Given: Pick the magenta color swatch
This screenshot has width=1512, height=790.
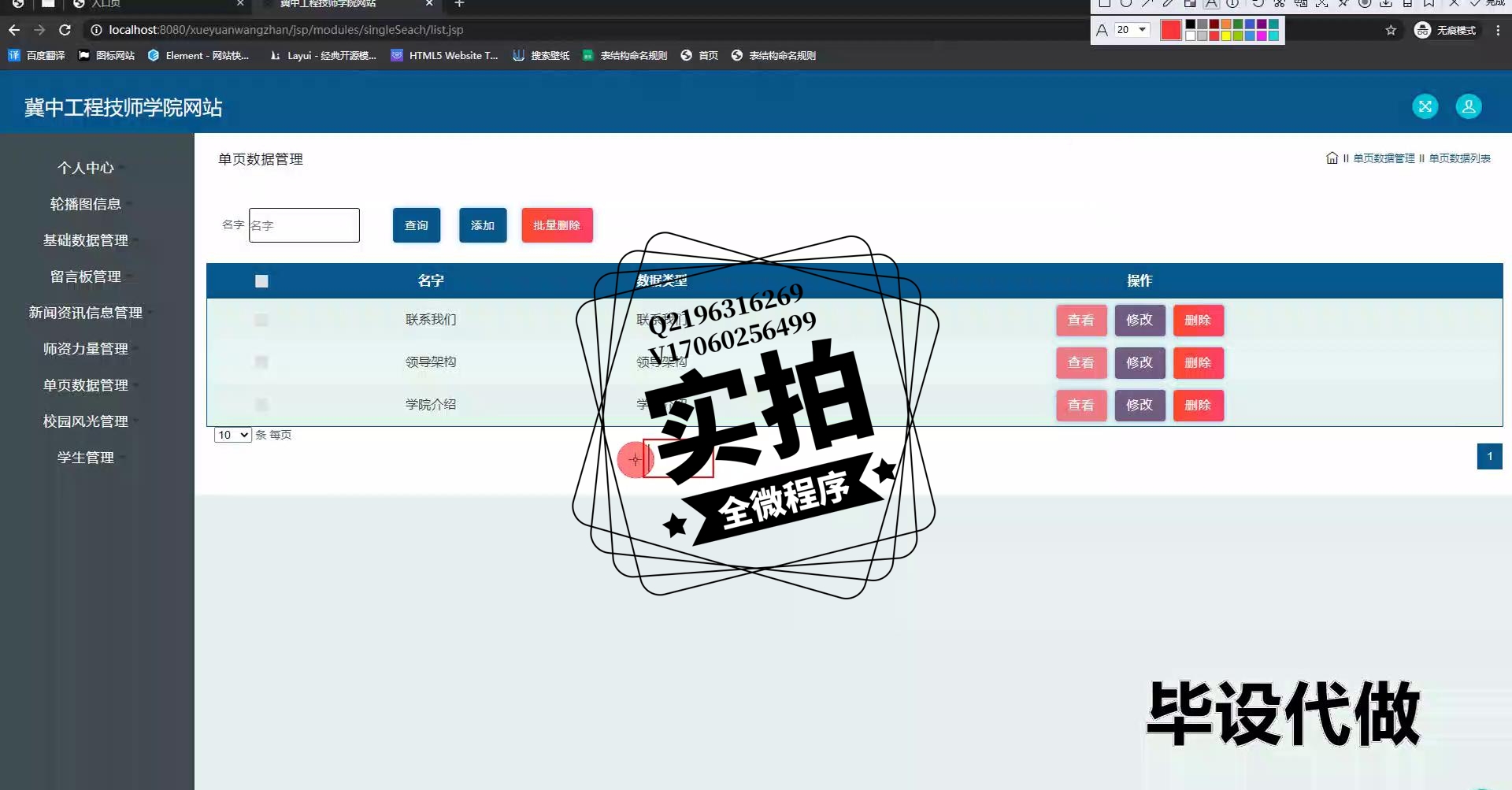Looking at the screenshot, I should (x=1262, y=35).
